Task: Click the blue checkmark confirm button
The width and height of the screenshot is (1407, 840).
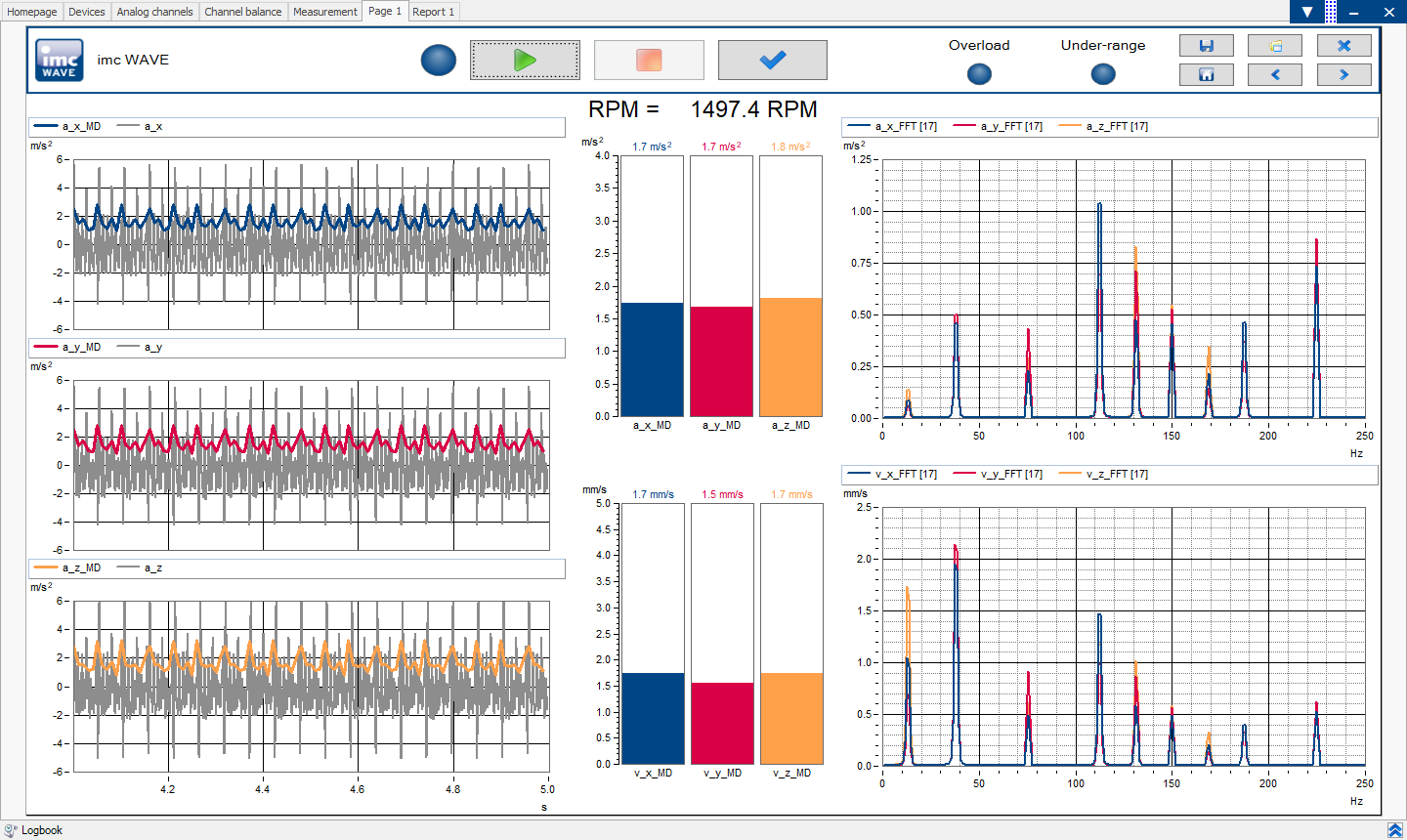Action: point(772,61)
